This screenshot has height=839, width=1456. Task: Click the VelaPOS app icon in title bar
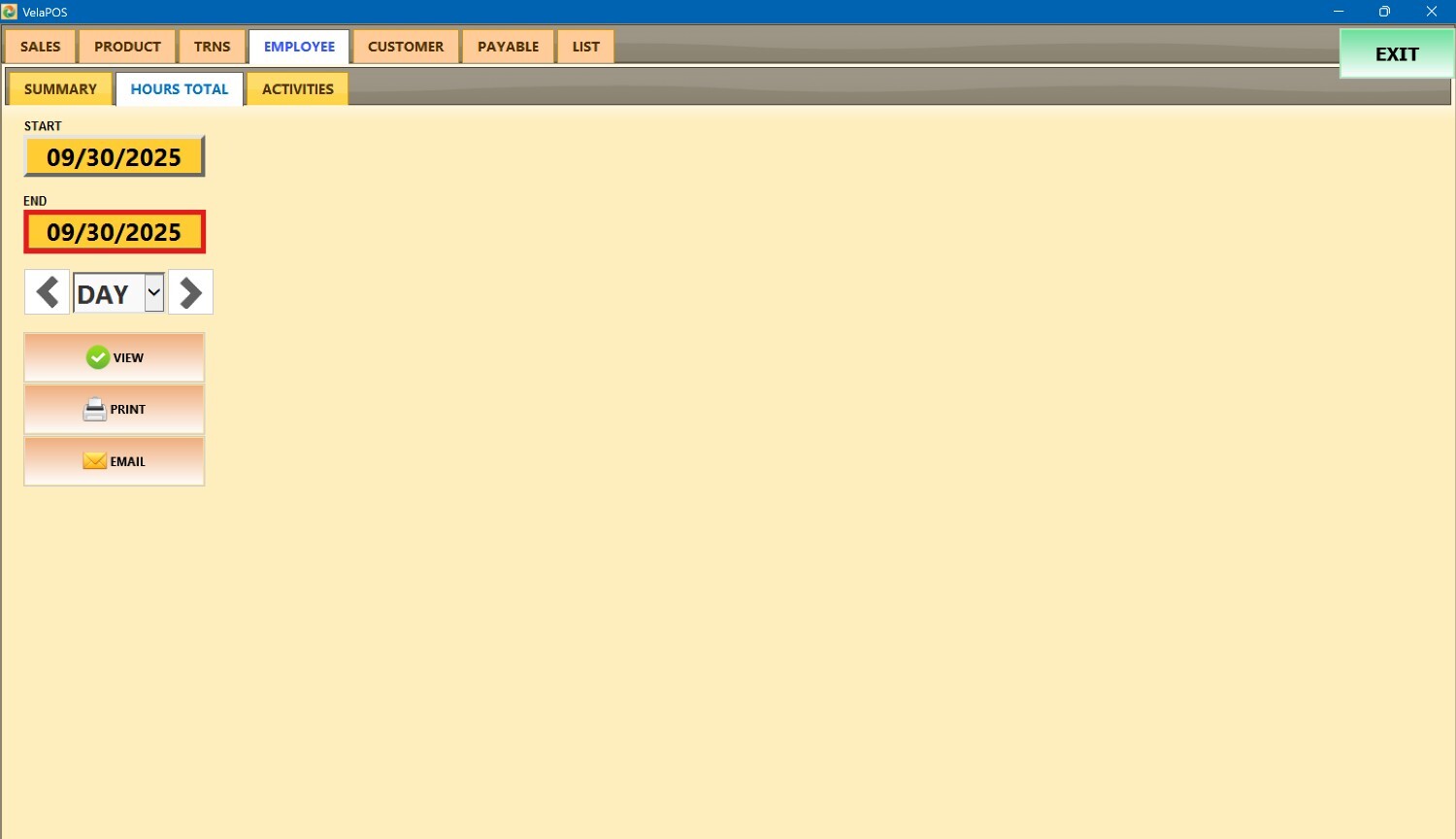(10, 12)
